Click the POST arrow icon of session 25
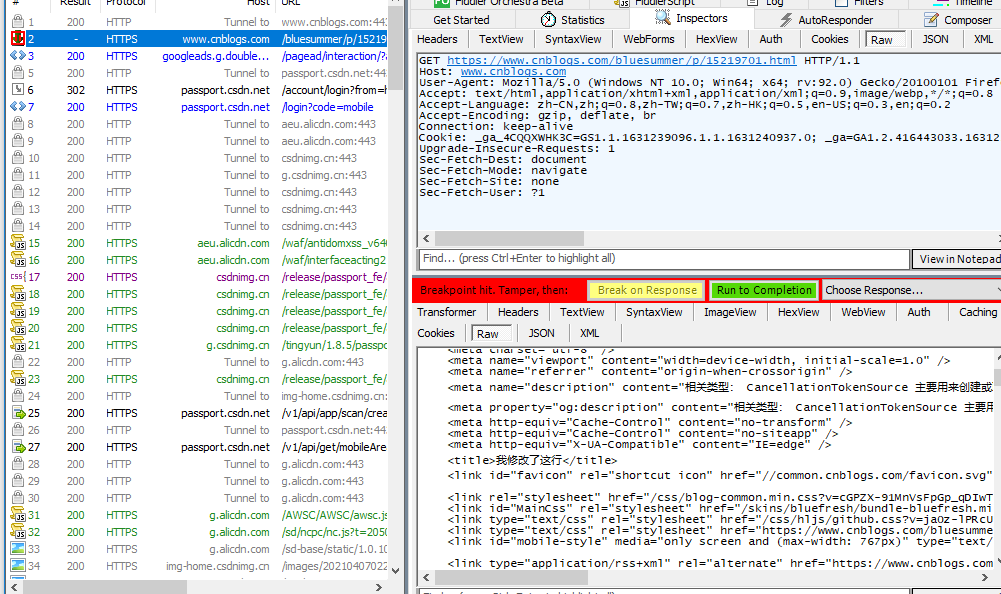 18,413
